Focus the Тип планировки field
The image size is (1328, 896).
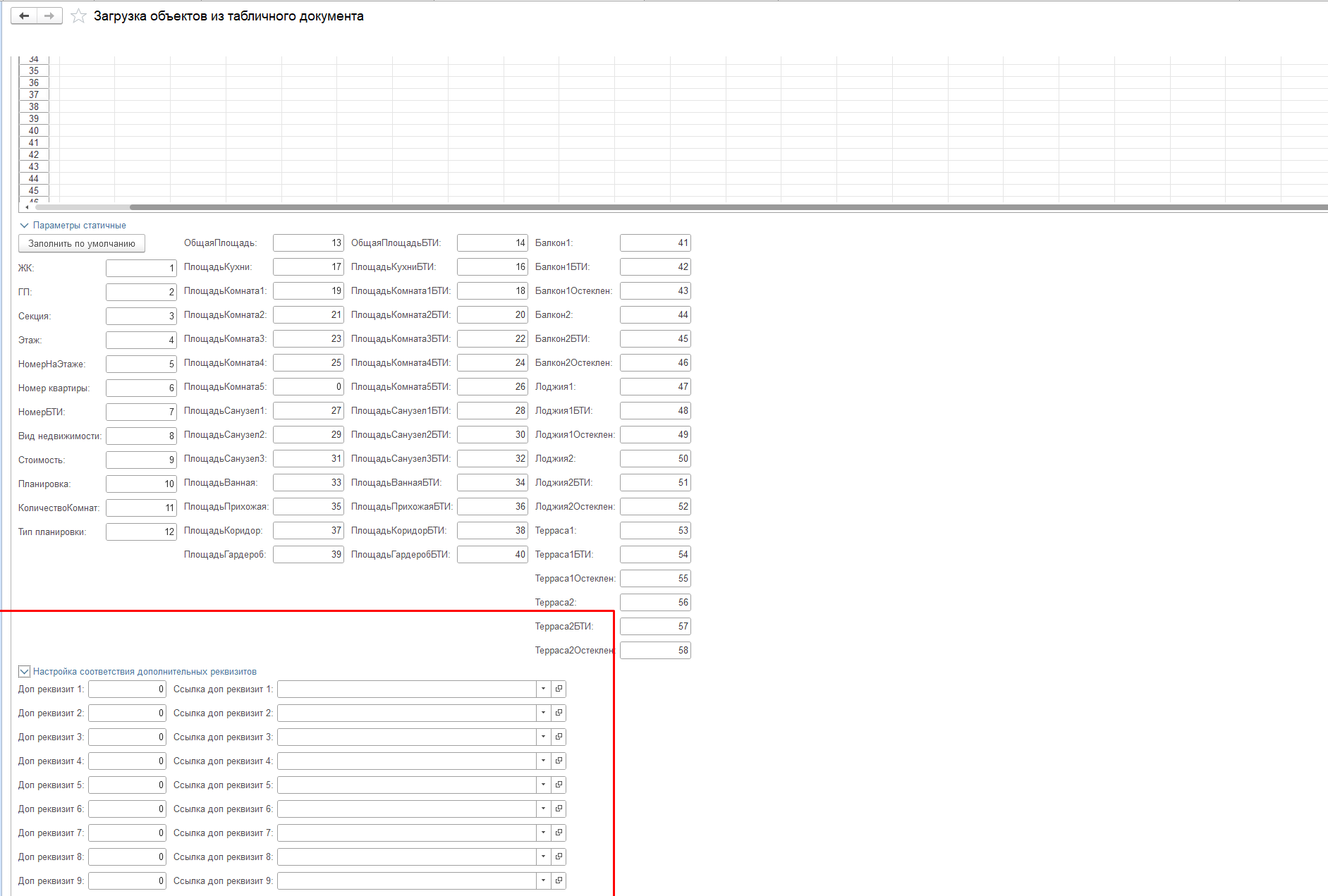click(x=141, y=532)
